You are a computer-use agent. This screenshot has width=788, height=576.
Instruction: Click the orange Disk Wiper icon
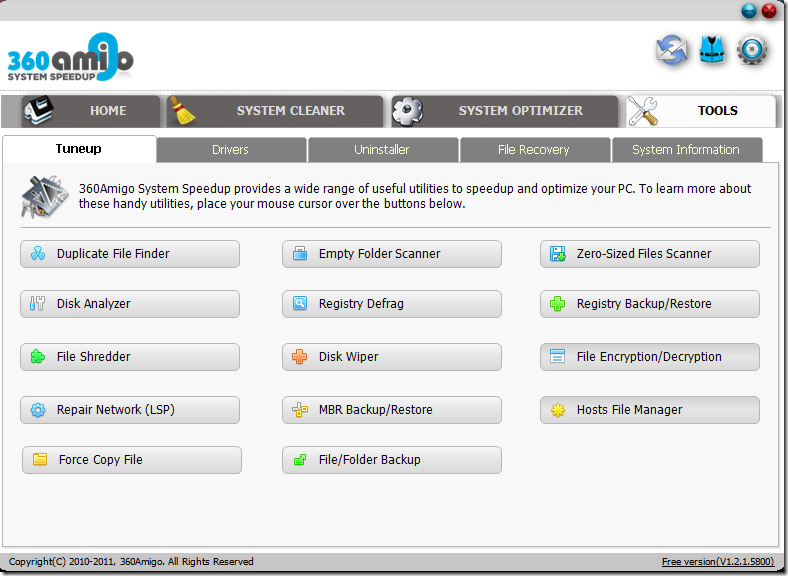pos(300,356)
